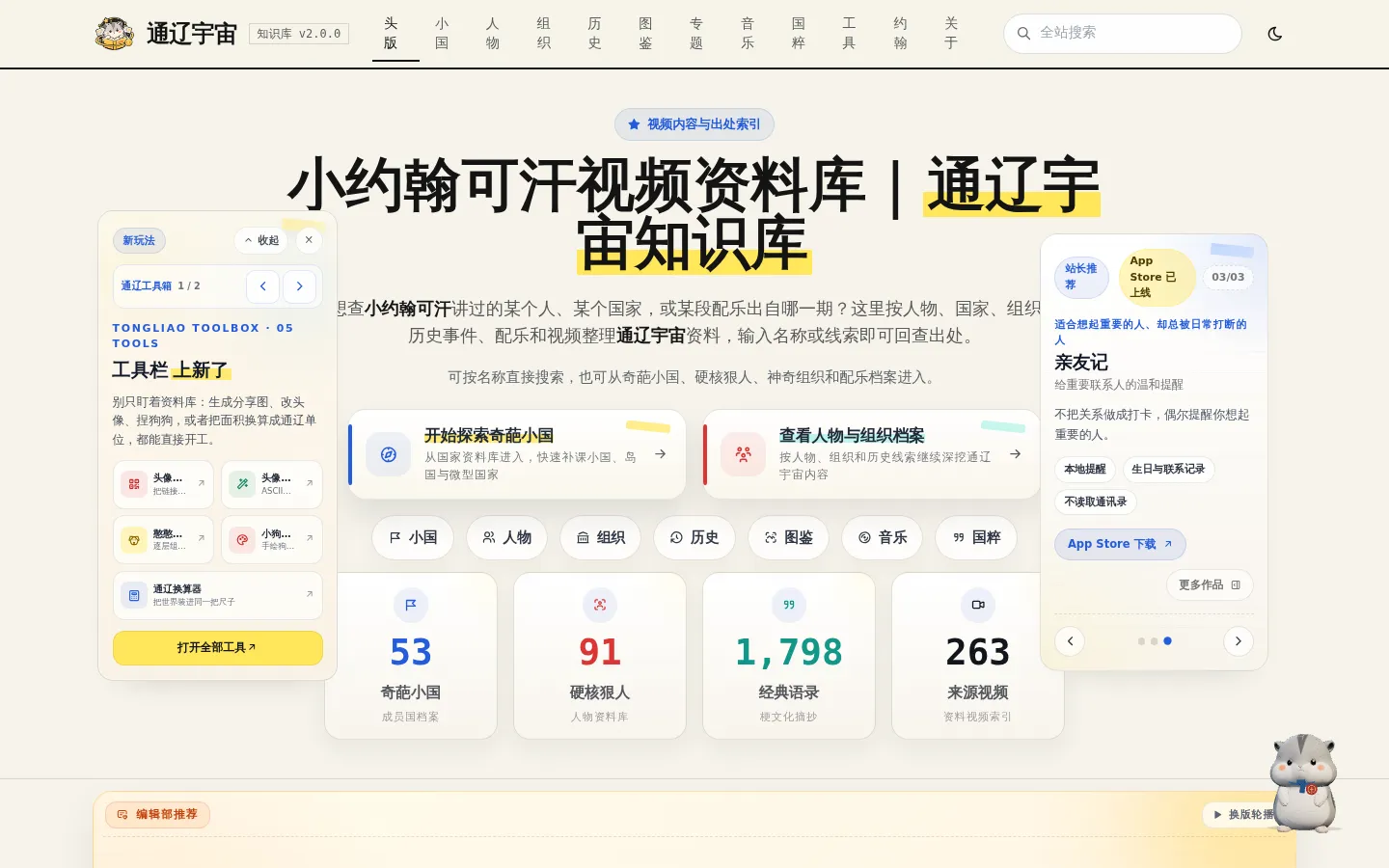The height and width of the screenshot is (868, 1389).
Task: Open the yellow 憨憨 tool card
Action: coord(163,539)
